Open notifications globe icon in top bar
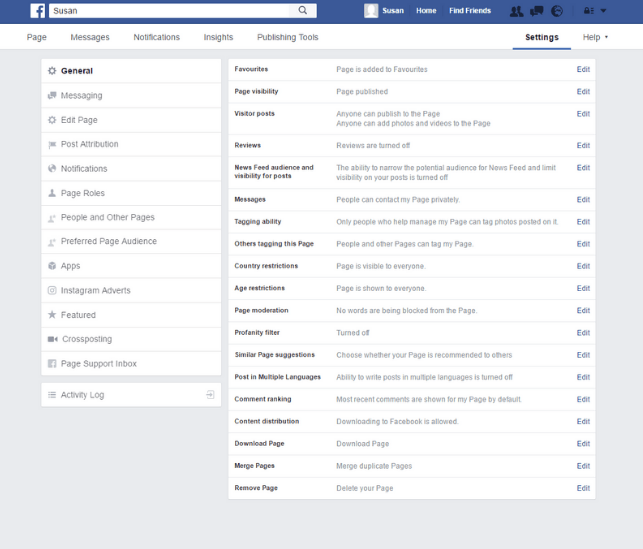 [x=556, y=11]
